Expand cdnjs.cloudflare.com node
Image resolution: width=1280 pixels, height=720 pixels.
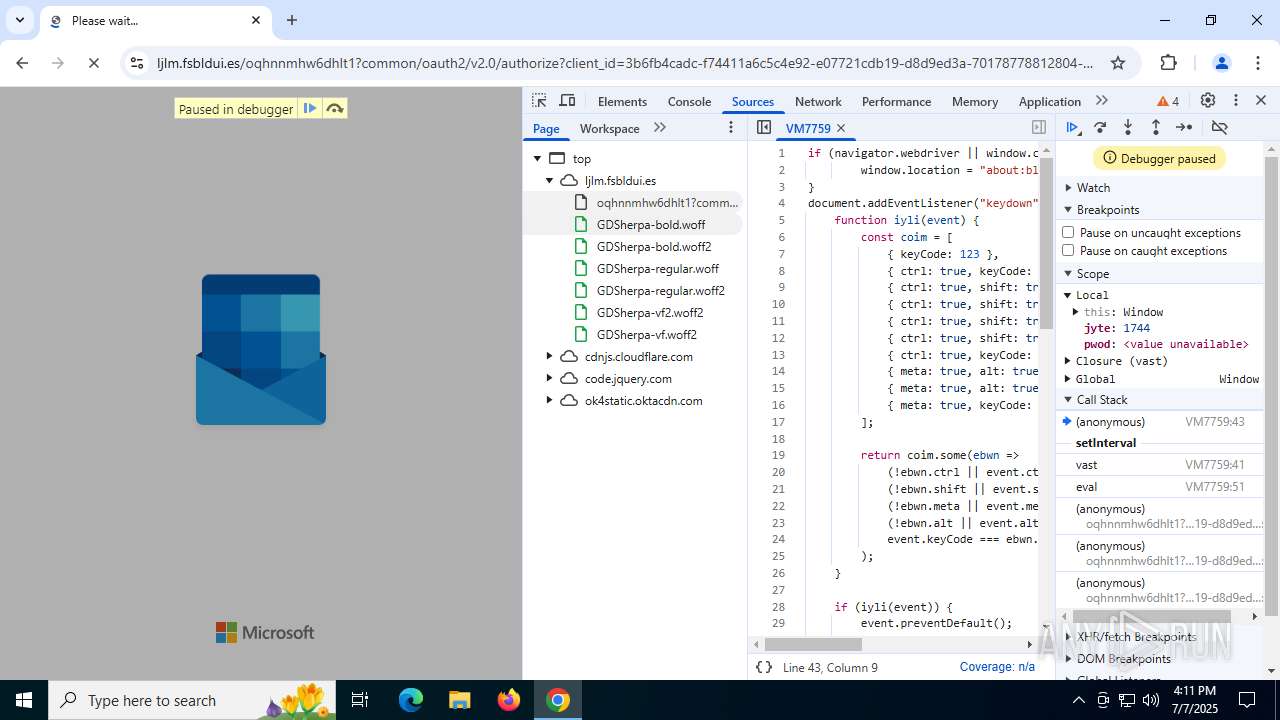click(x=549, y=356)
